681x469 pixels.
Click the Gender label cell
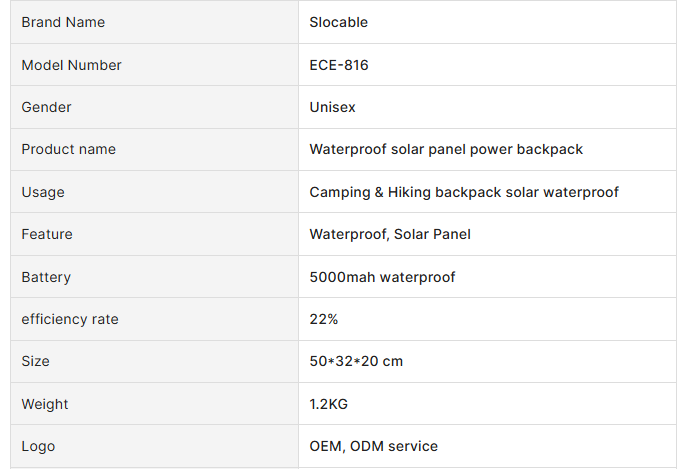[x=47, y=107]
